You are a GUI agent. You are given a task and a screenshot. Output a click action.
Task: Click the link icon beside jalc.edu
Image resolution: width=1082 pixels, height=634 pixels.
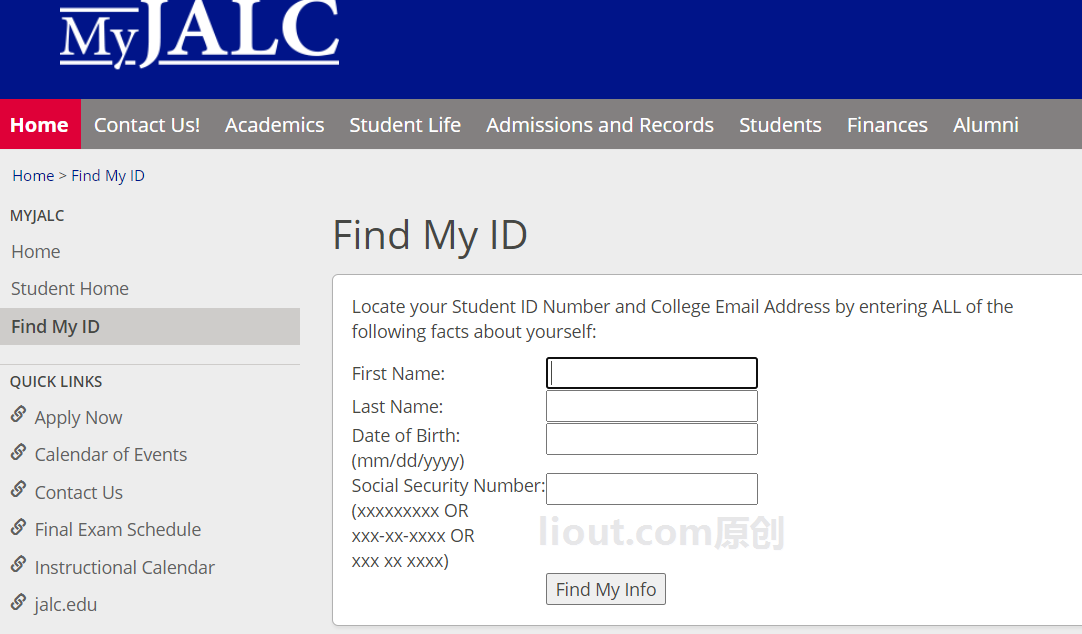(x=19, y=602)
